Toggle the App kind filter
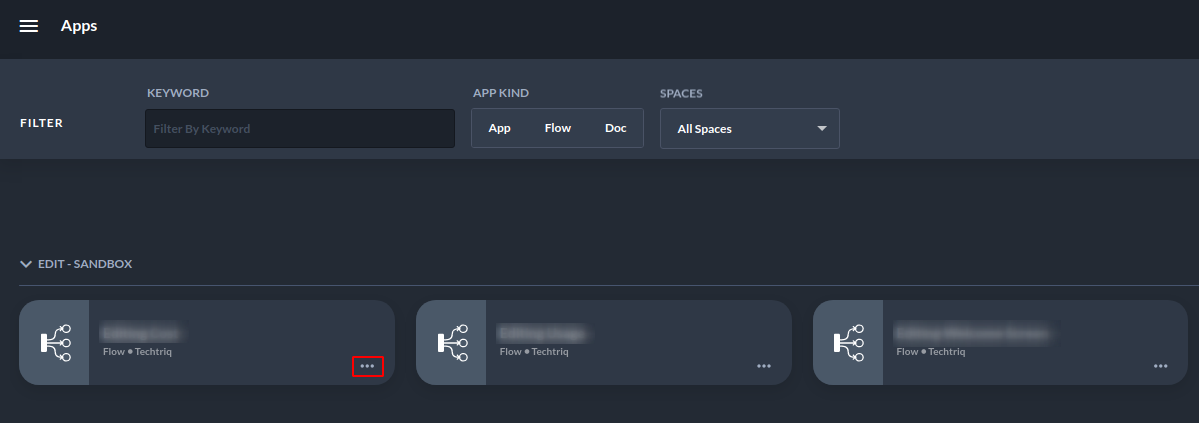The width and height of the screenshot is (1199, 423). tap(499, 128)
